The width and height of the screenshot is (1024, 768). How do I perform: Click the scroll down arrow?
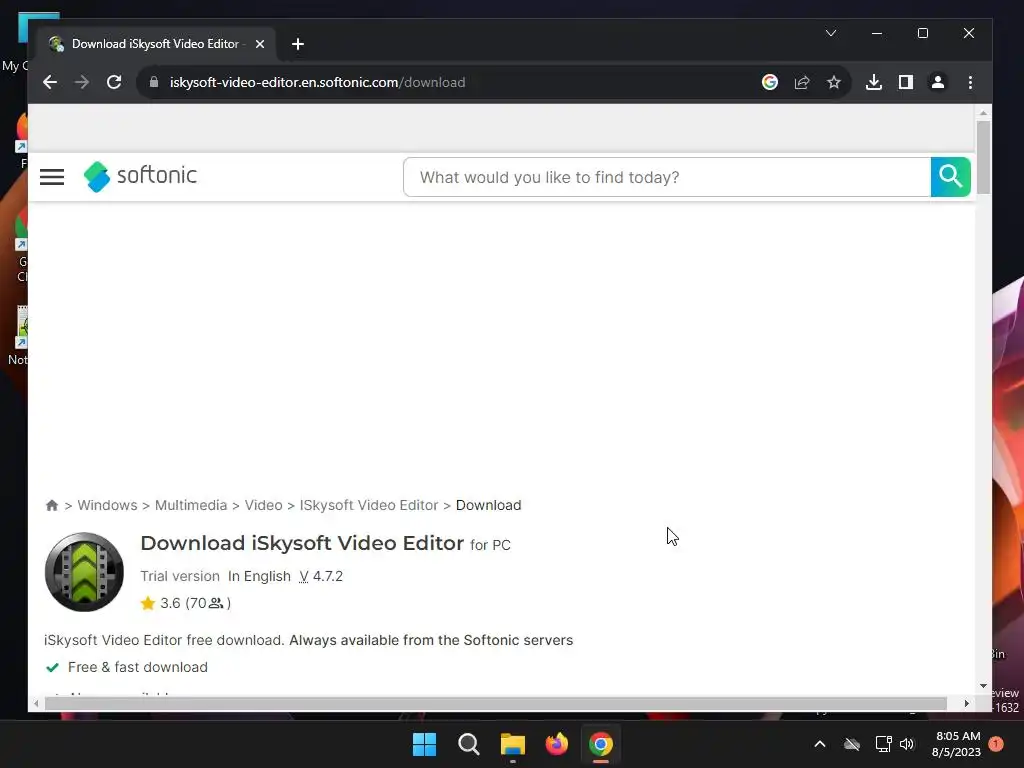(x=983, y=686)
